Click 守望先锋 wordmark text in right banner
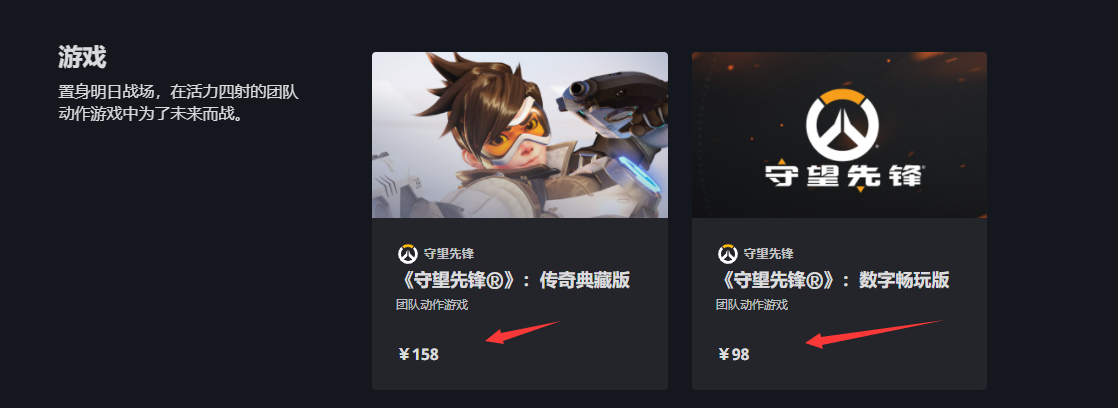 [844, 175]
